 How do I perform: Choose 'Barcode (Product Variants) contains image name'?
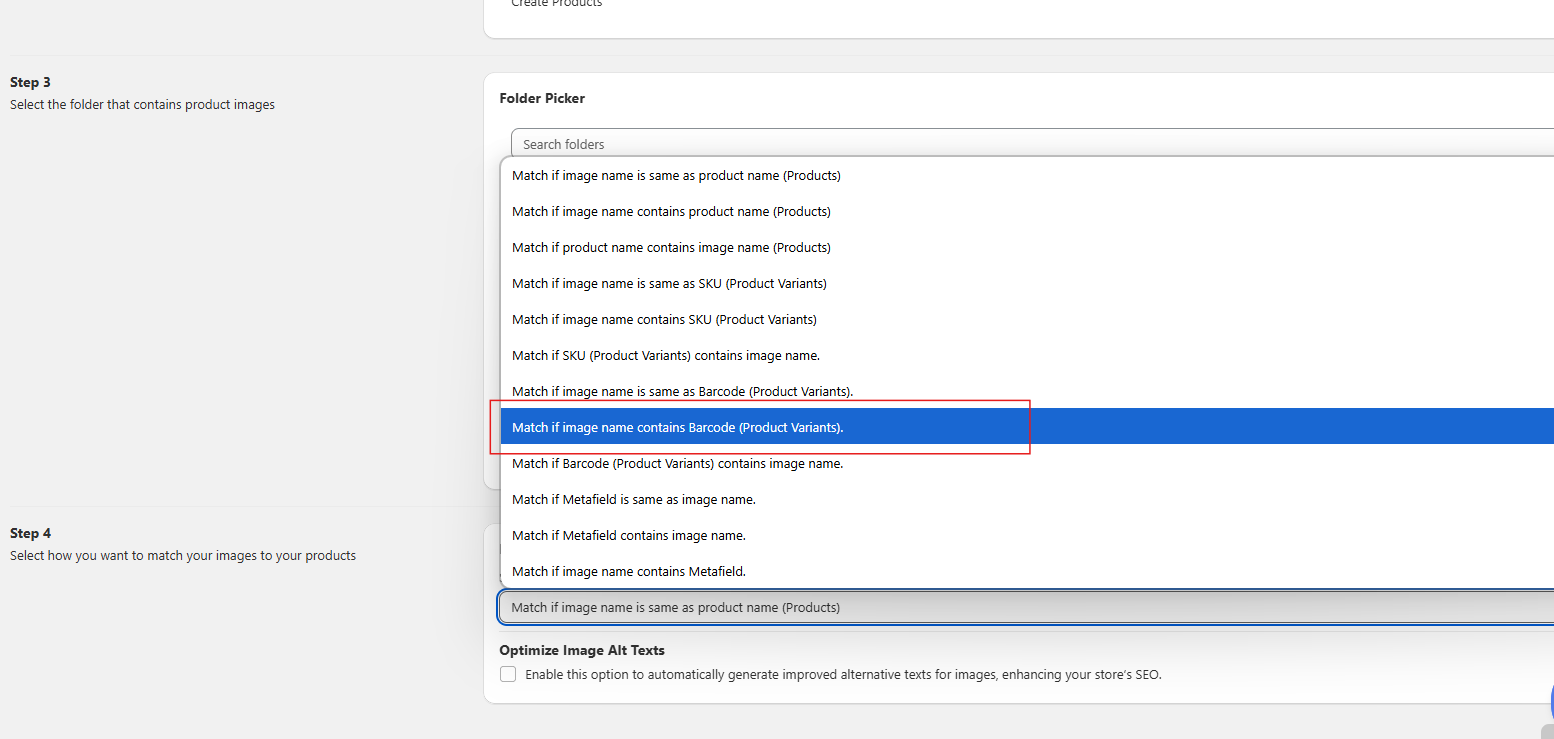coord(677,464)
